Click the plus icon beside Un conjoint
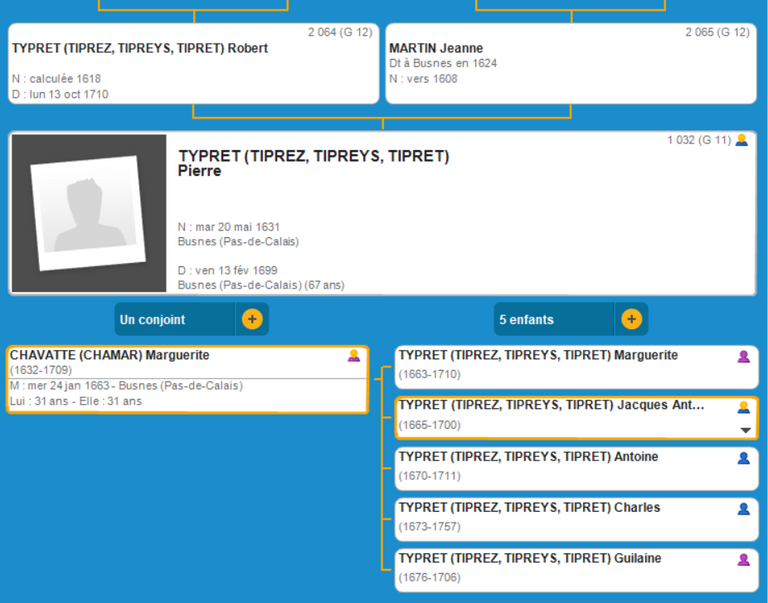Screen dimensions: 768x603 tap(252, 320)
